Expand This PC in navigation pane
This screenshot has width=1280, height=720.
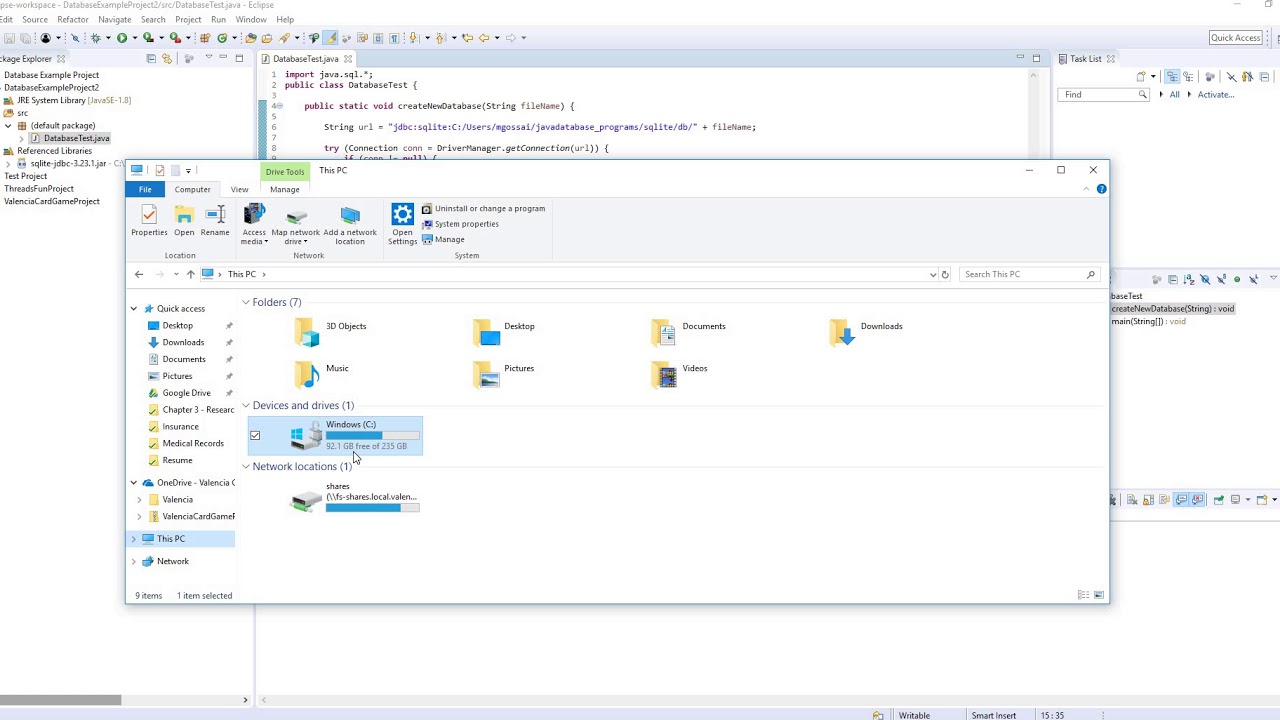pyautogui.click(x=134, y=539)
